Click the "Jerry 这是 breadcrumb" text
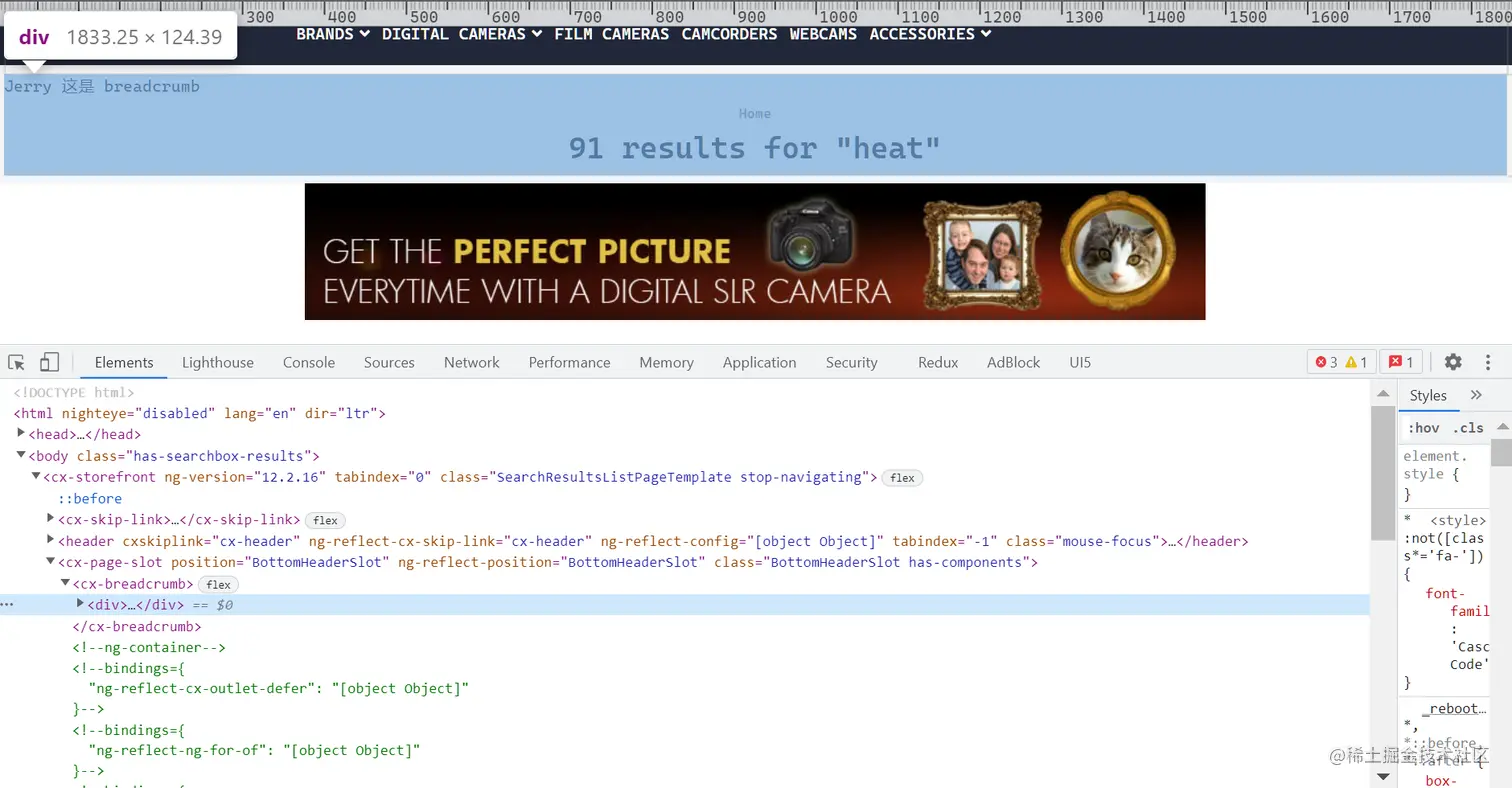 pyautogui.click(x=102, y=86)
